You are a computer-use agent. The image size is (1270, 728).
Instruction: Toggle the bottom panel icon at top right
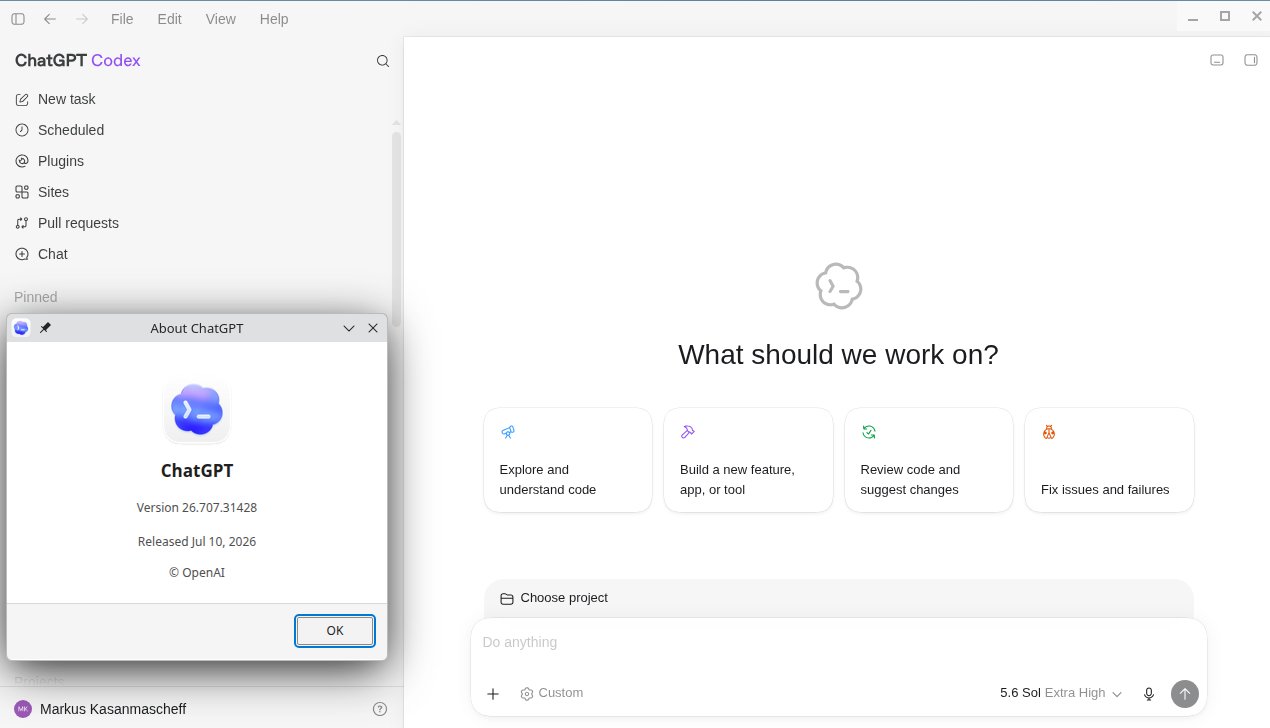[1217, 60]
